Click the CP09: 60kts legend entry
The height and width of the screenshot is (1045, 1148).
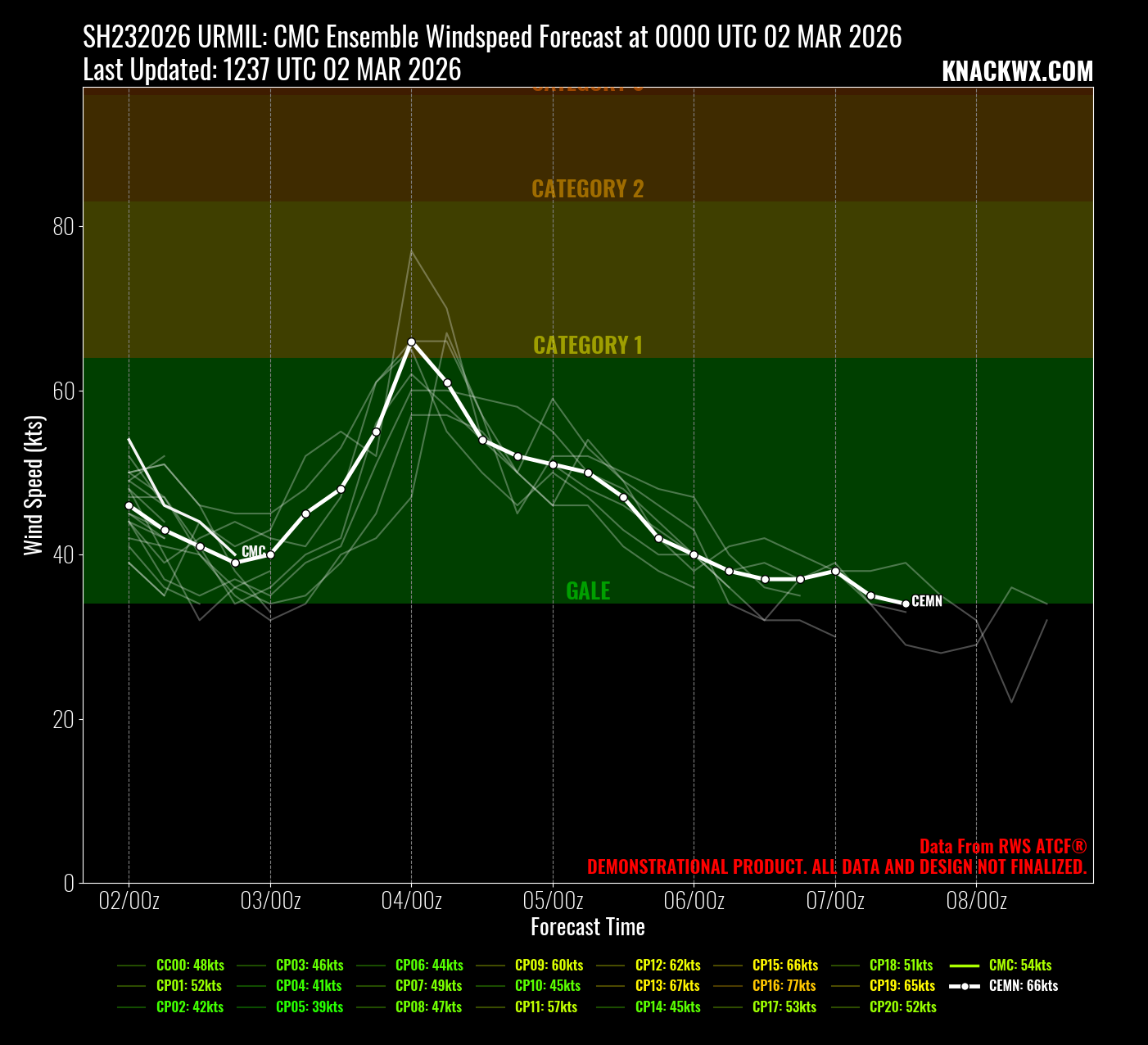click(x=549, y=966)
